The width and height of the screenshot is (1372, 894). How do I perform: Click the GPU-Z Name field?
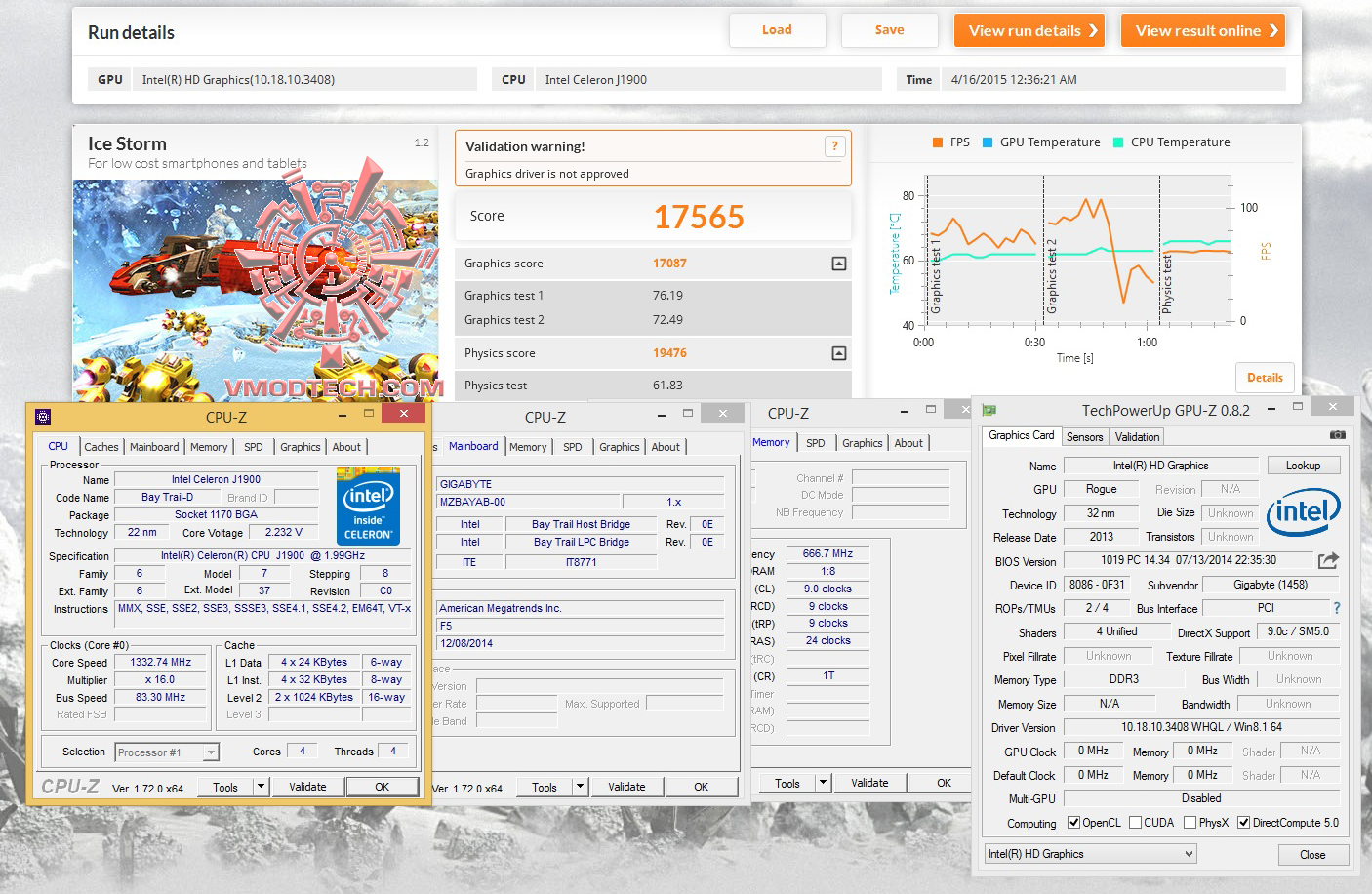pyautogui.click(x=1160, y=466)
